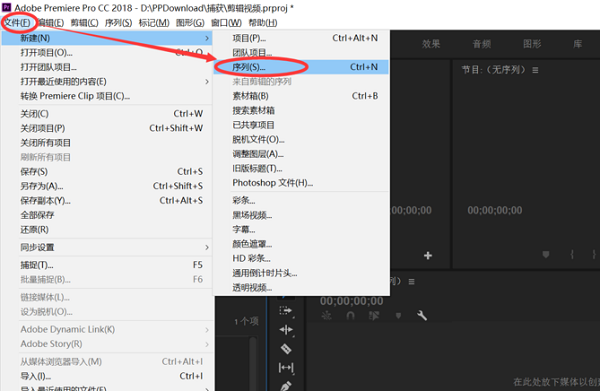Screen dimensions: 600x391
Task: Click project panel vertical scrollbar
Action: click(253, 363)
